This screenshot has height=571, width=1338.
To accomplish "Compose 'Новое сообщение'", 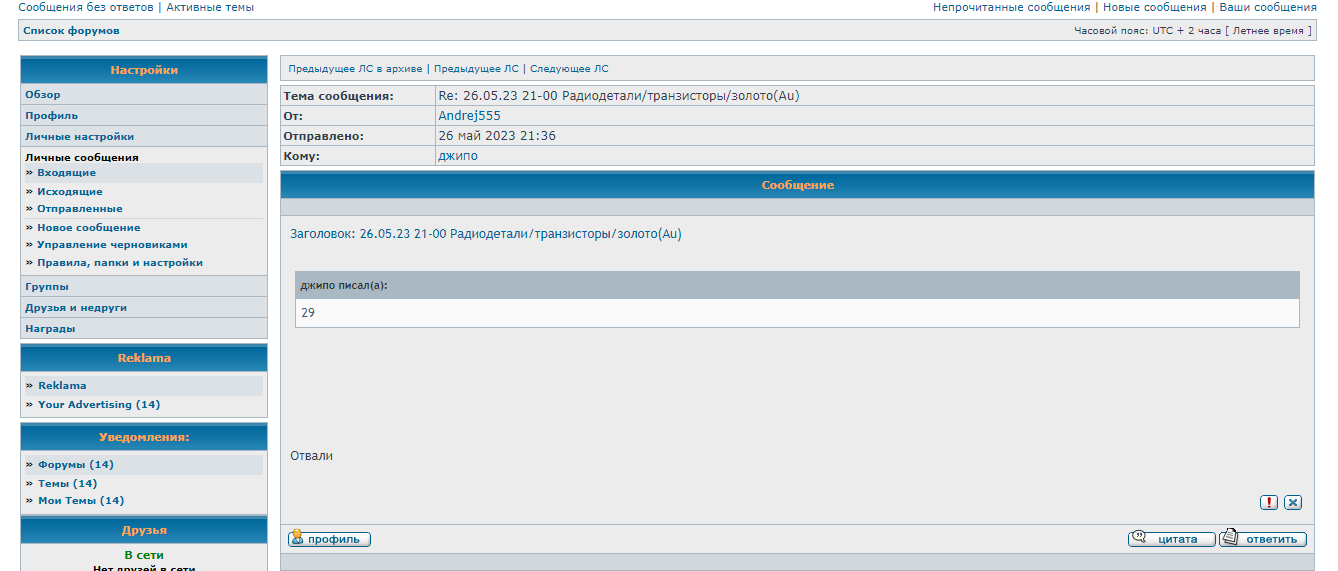I will [89, 227].
